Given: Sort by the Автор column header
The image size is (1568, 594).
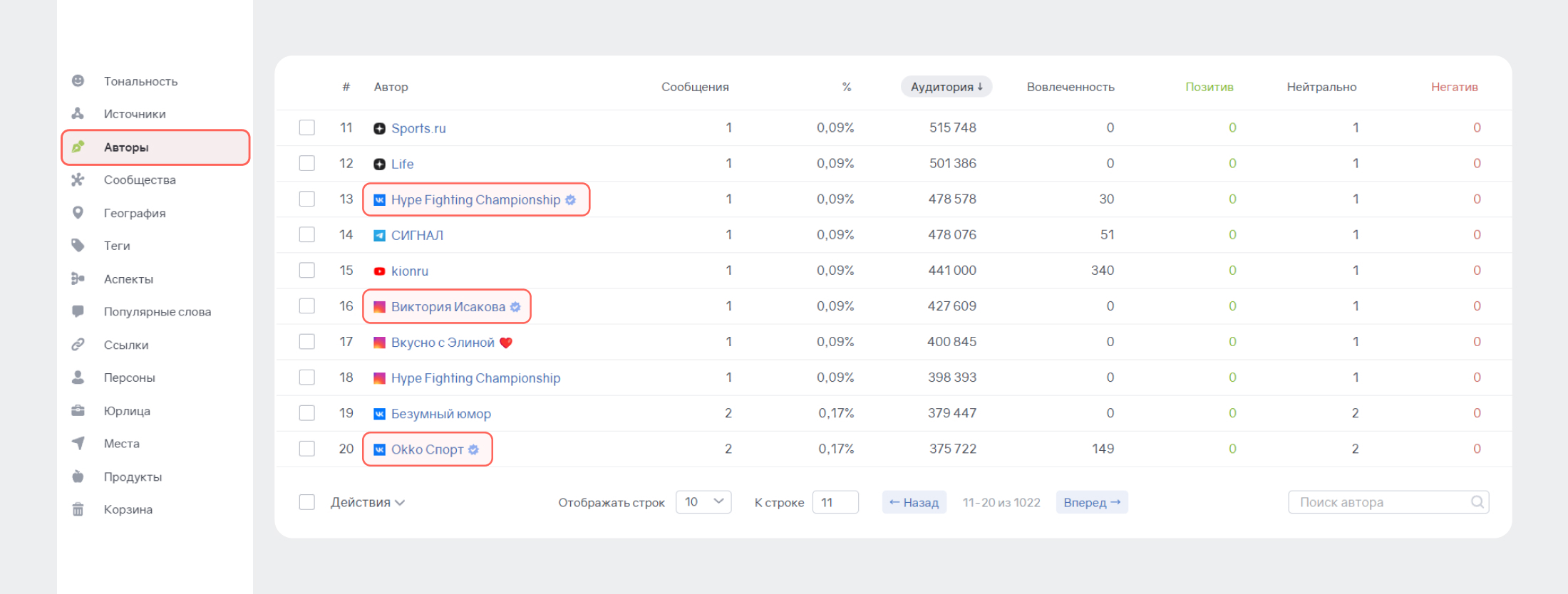Looking at the screenshot, I should coord(391,87).
